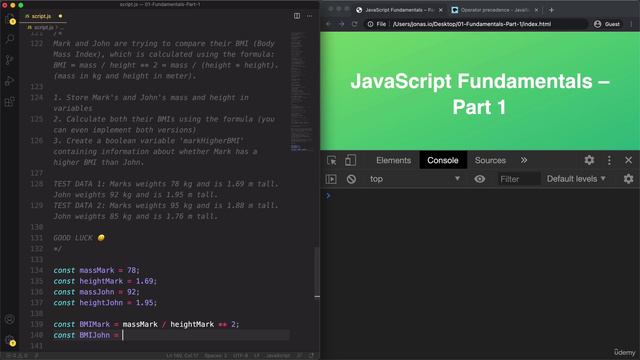Select the script.js editor tab
Image resolution: width=640 pixels, height=360 pixels.
(43, 16)
